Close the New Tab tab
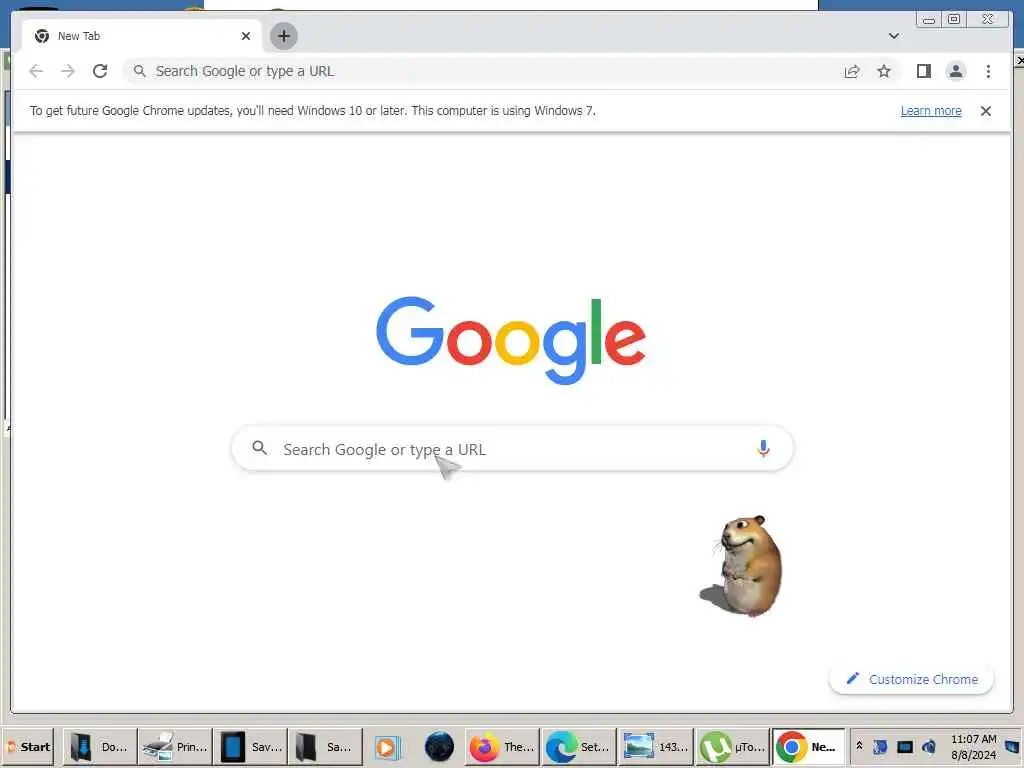 (246, 36)
